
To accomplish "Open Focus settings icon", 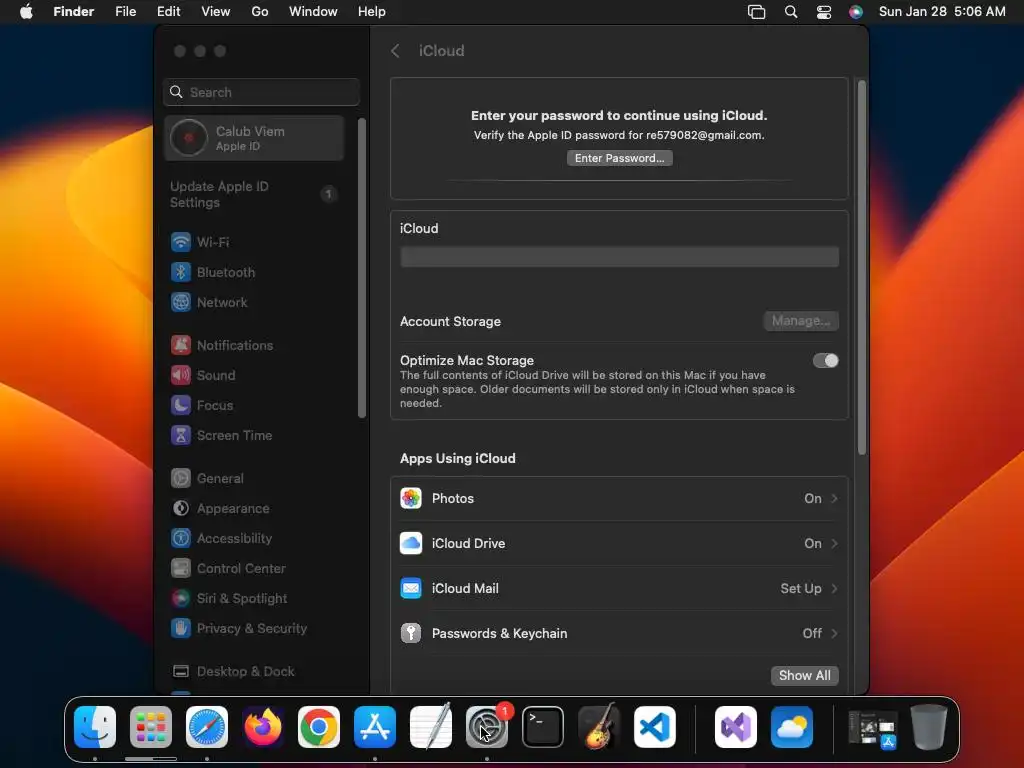I will tap(181, 406).
